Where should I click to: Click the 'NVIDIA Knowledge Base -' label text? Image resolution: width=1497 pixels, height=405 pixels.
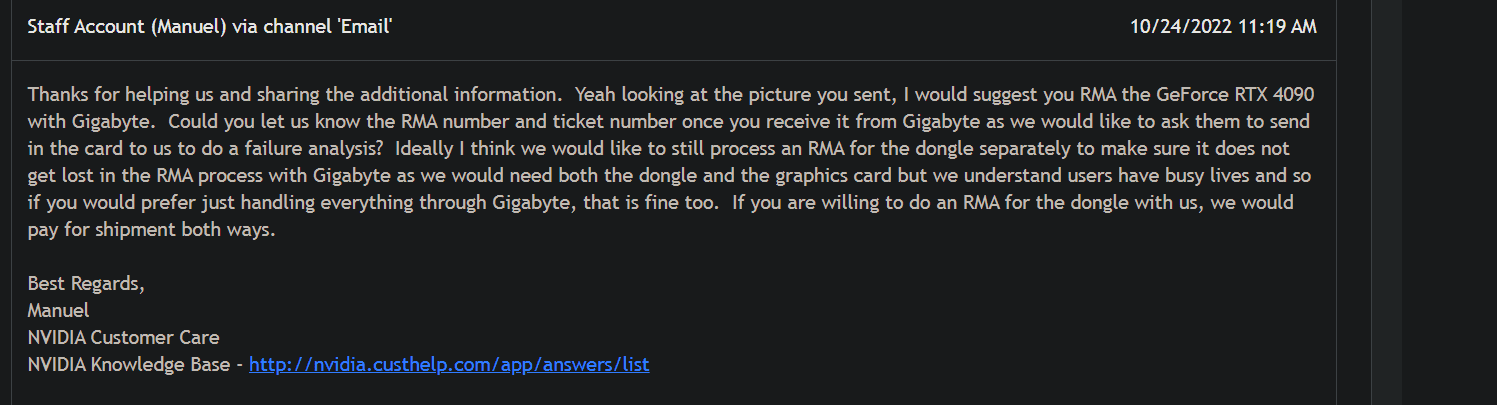point(135,365)
